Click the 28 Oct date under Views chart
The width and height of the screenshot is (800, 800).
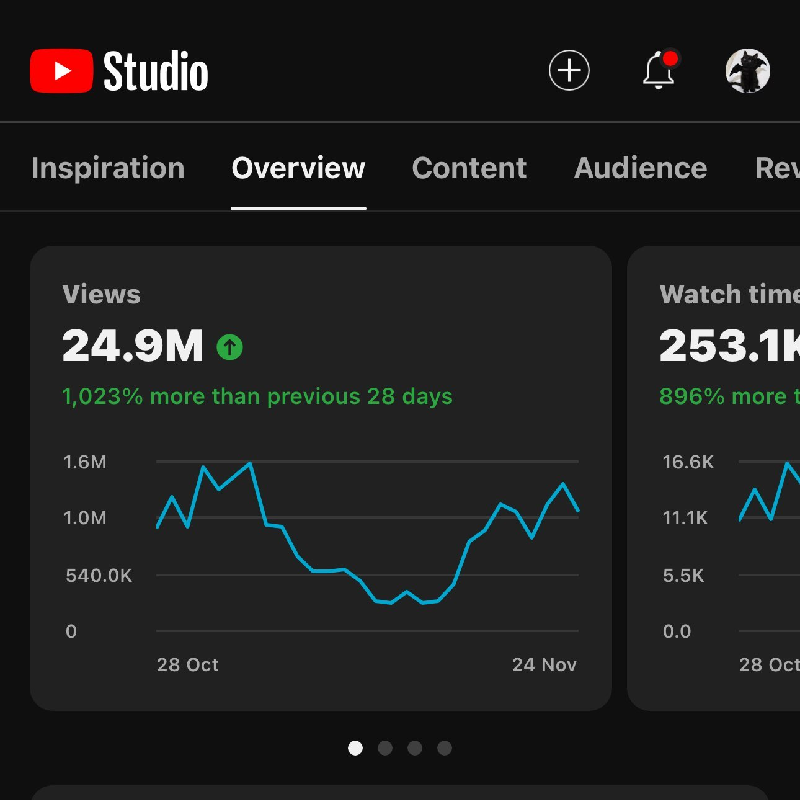(188, 665)
